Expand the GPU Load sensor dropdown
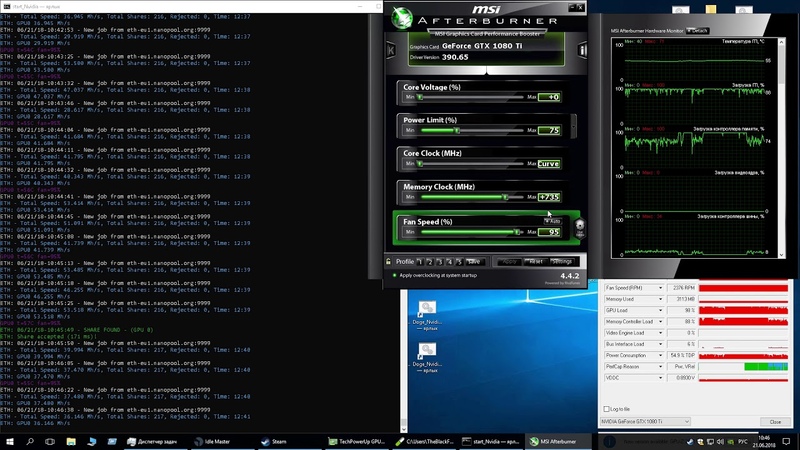800x450 pixels. (x=660, y=310)
